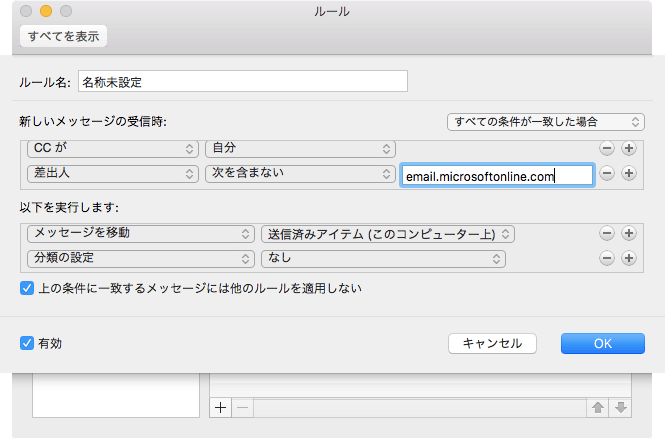Open the 差出人 condition dropdown
The image size is (665, 438).
click(x=113, y=173)
